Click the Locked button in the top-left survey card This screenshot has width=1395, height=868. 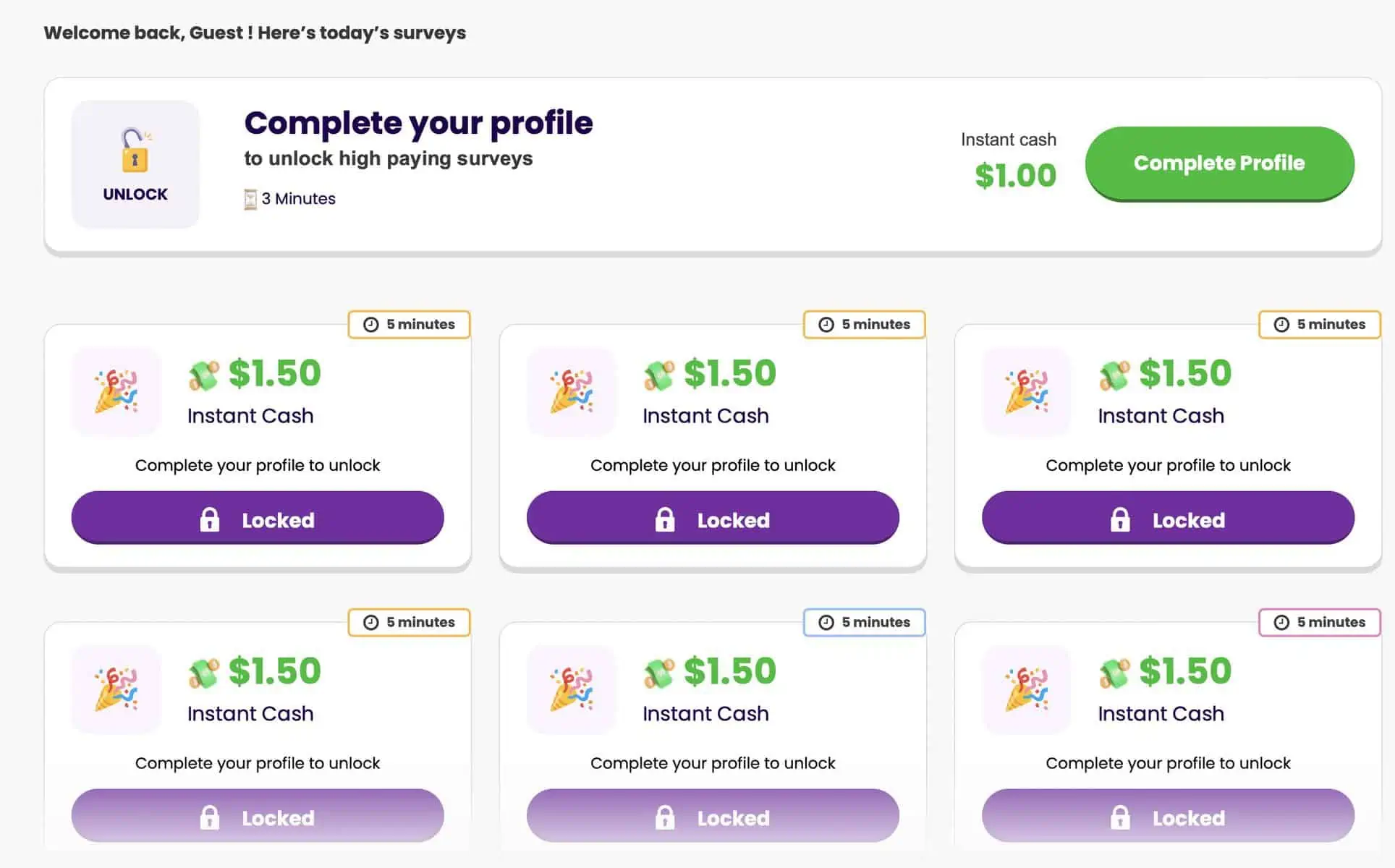(258, 518)
